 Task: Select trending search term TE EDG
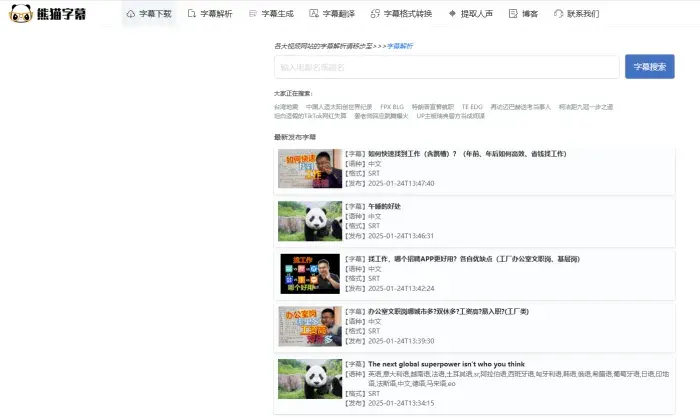tap(471, 106)
